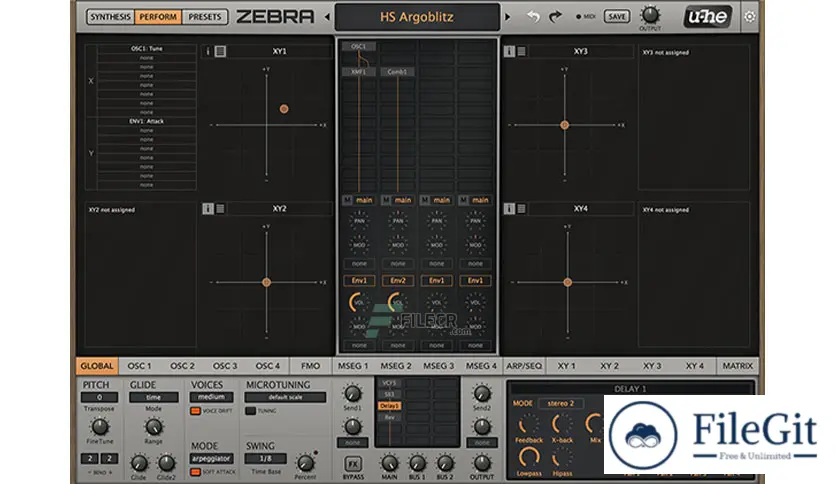Screen dimensions: 836x484
Task: Click the ENV1: Attack Y assignment row
Action: click(x=147, y=121)
